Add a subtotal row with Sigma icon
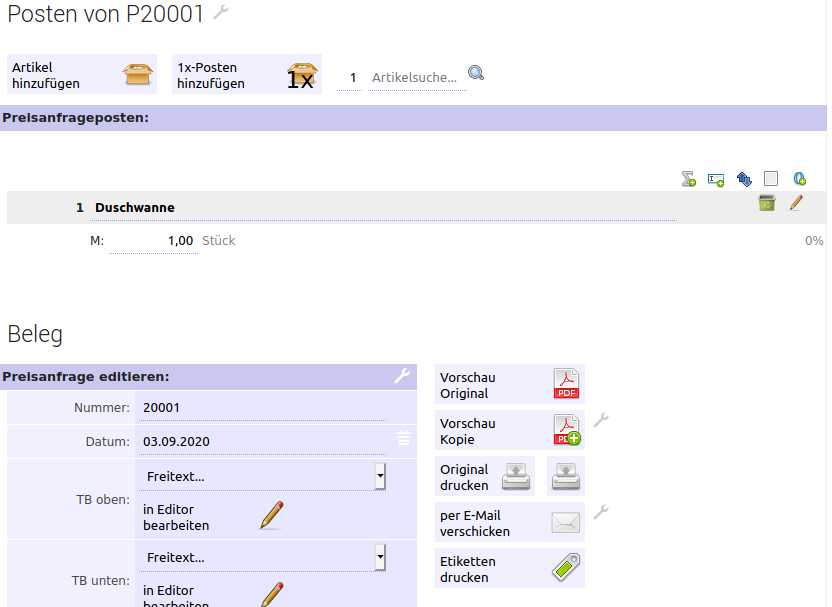832x607 pixels. 689,179
